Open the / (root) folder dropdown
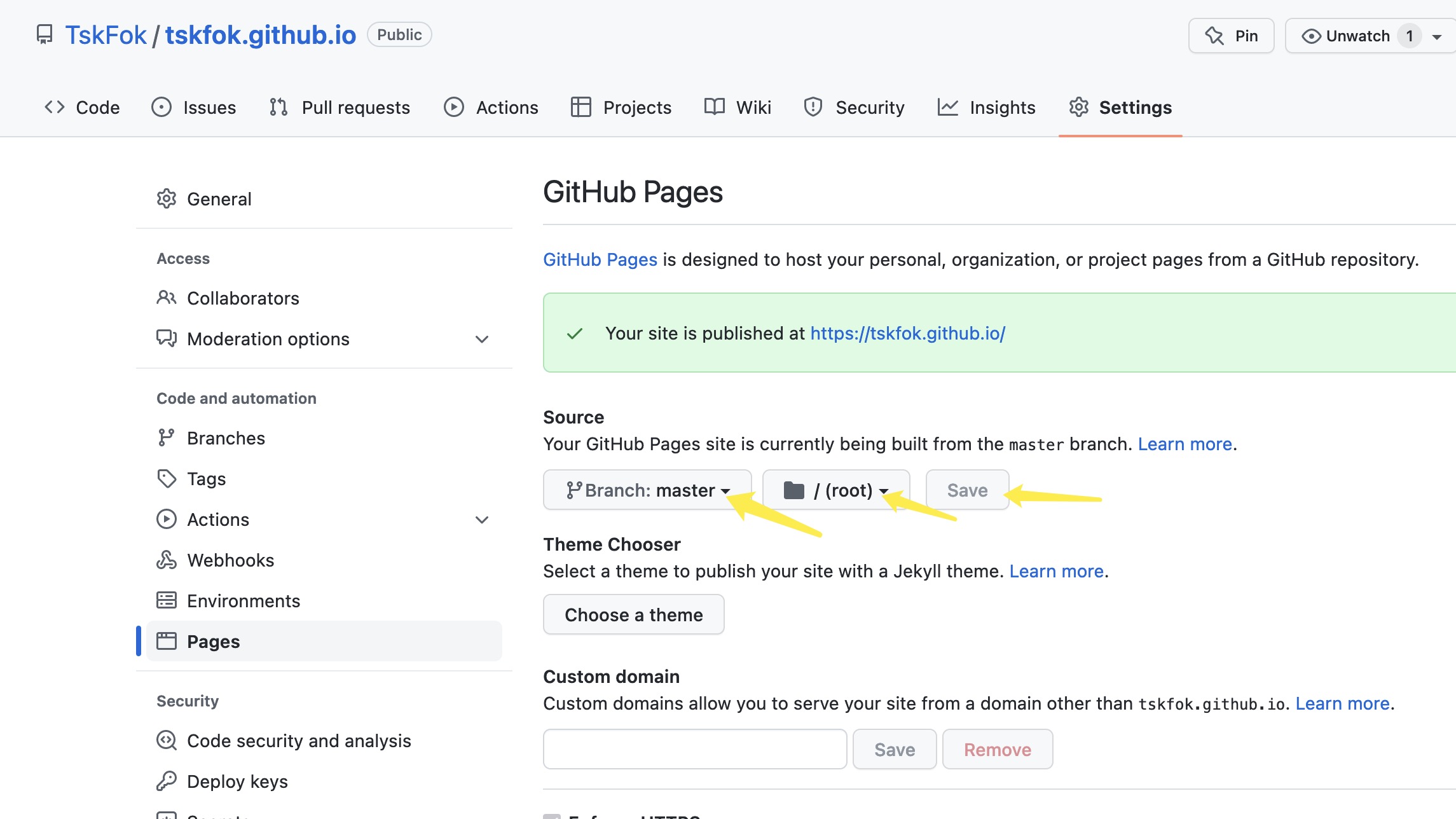Image resolution: width=1456 pixels, height=819 pixels. pos(836,490)
